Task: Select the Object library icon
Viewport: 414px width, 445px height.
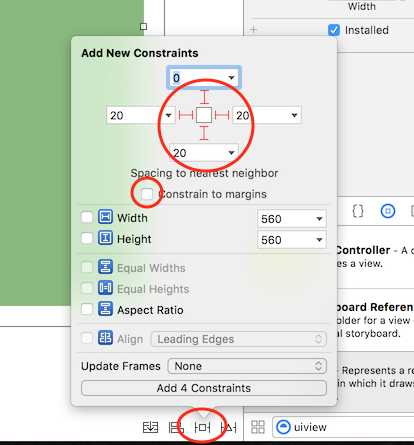Action: pyautogui.click(x=388, y=211)
